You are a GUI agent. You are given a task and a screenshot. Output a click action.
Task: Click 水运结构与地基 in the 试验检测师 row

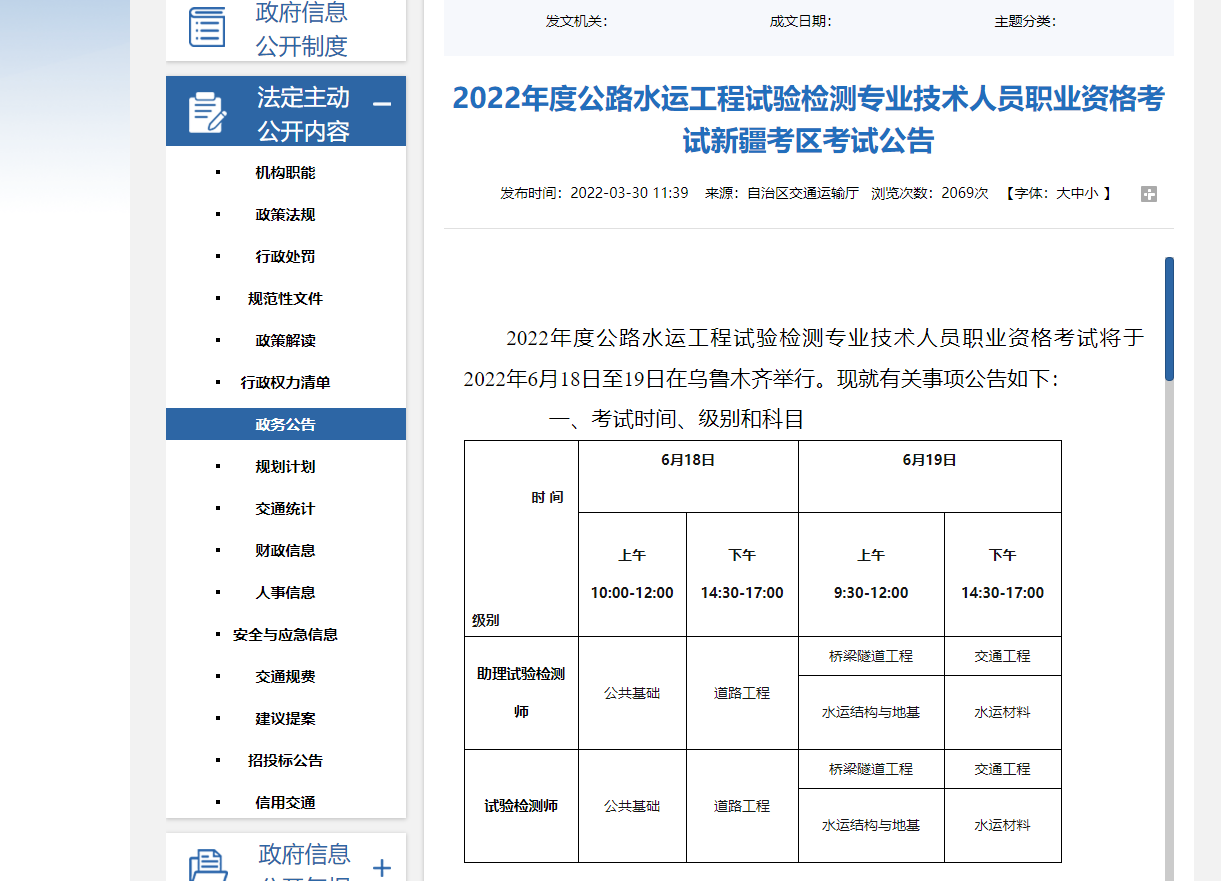tap(871, 825)
